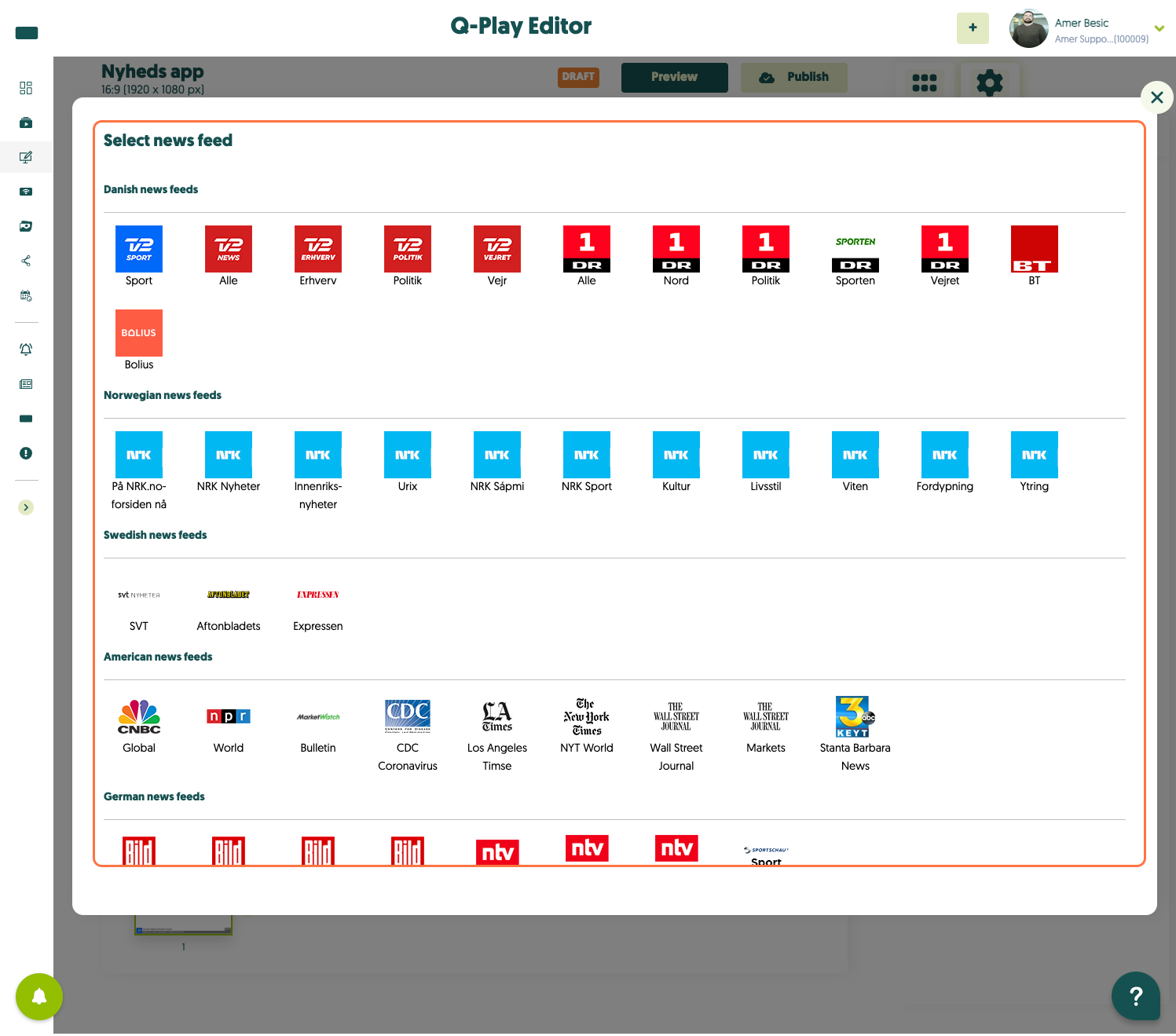Image resolution: width=1176 pixels, height=1036 pixels.
Task: Open the wifi screen icon in sidebar
Action: click(x=26, y=192)
